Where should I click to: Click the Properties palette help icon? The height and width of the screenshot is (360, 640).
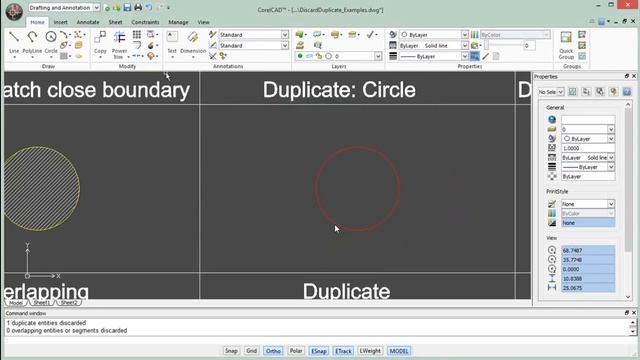click(627, 92)
